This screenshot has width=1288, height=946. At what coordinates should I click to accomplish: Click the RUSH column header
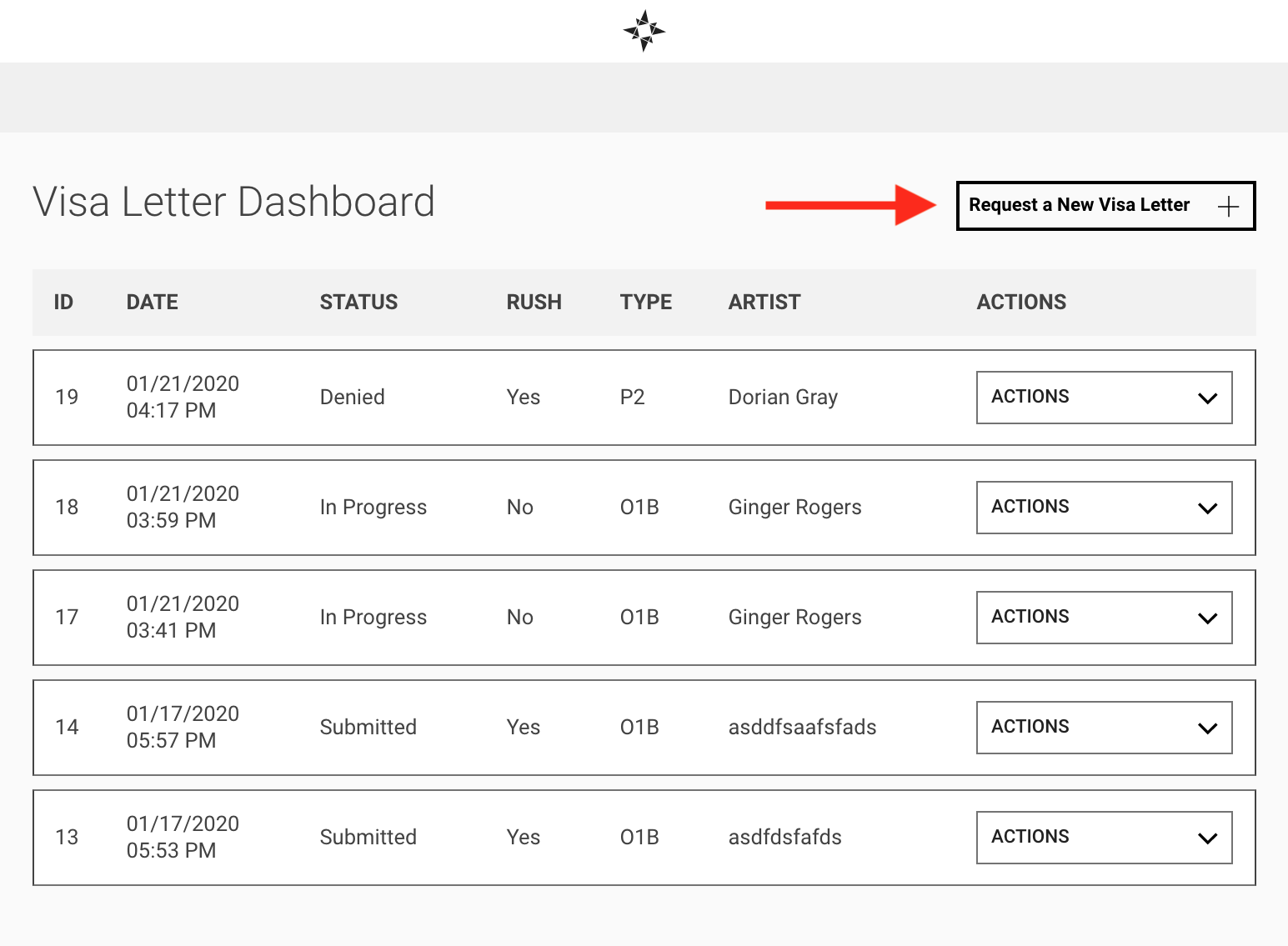[534, 302]
